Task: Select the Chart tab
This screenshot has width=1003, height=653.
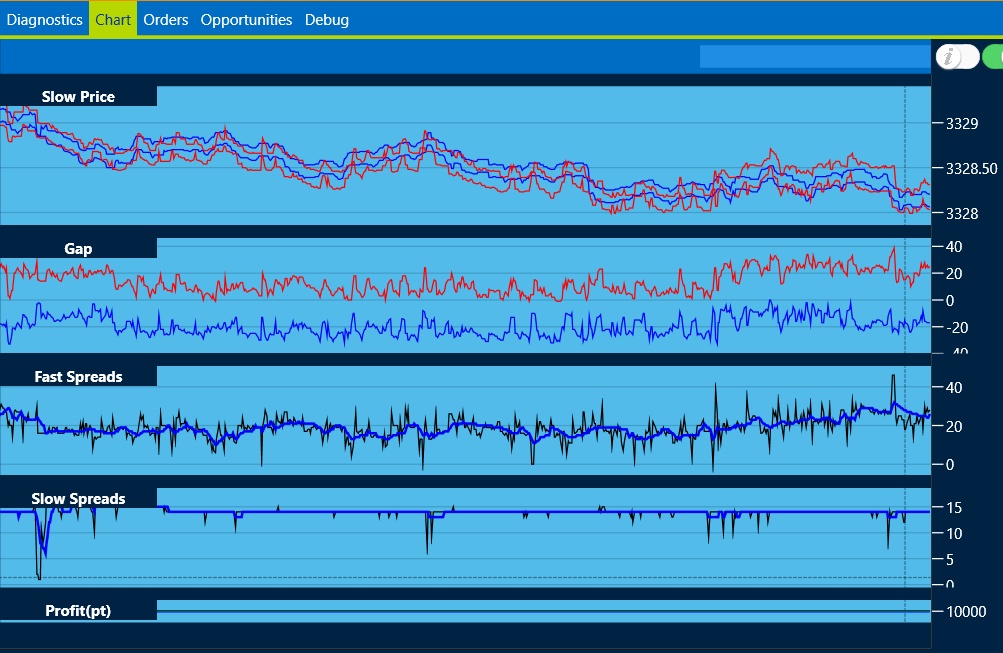Action: (x=113, y=19)
